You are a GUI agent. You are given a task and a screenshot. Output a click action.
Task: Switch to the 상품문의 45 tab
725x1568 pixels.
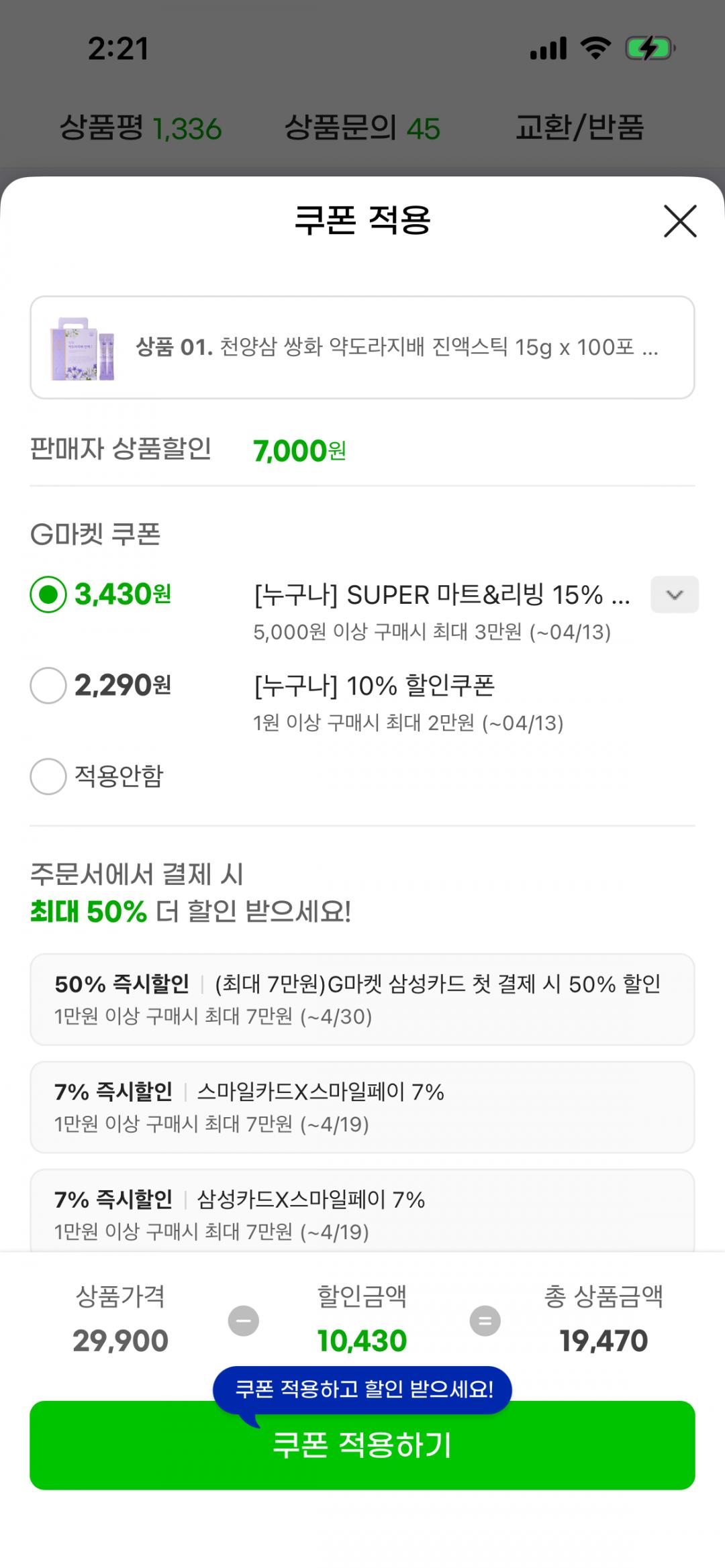pos(362,127)
